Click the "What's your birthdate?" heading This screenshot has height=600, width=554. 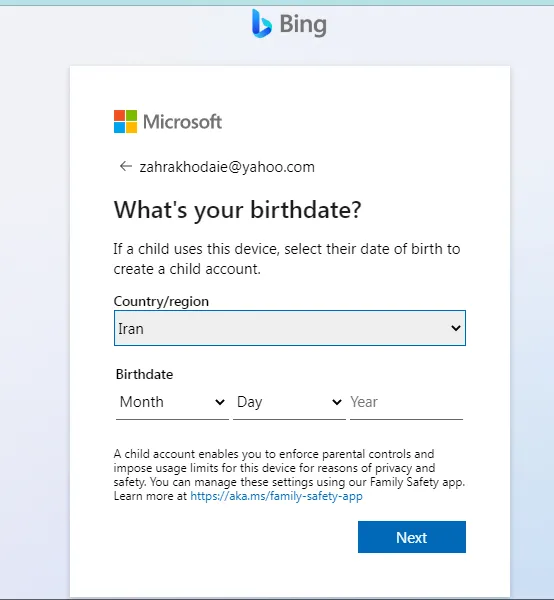pos(237,210)
